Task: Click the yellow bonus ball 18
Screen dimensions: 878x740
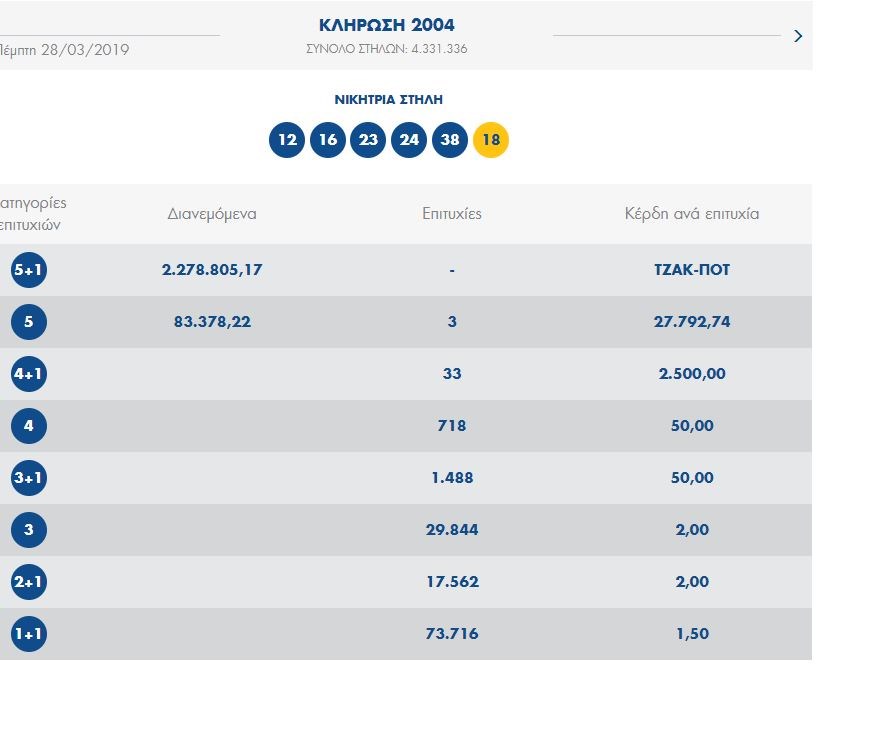Action: [491, 140]
